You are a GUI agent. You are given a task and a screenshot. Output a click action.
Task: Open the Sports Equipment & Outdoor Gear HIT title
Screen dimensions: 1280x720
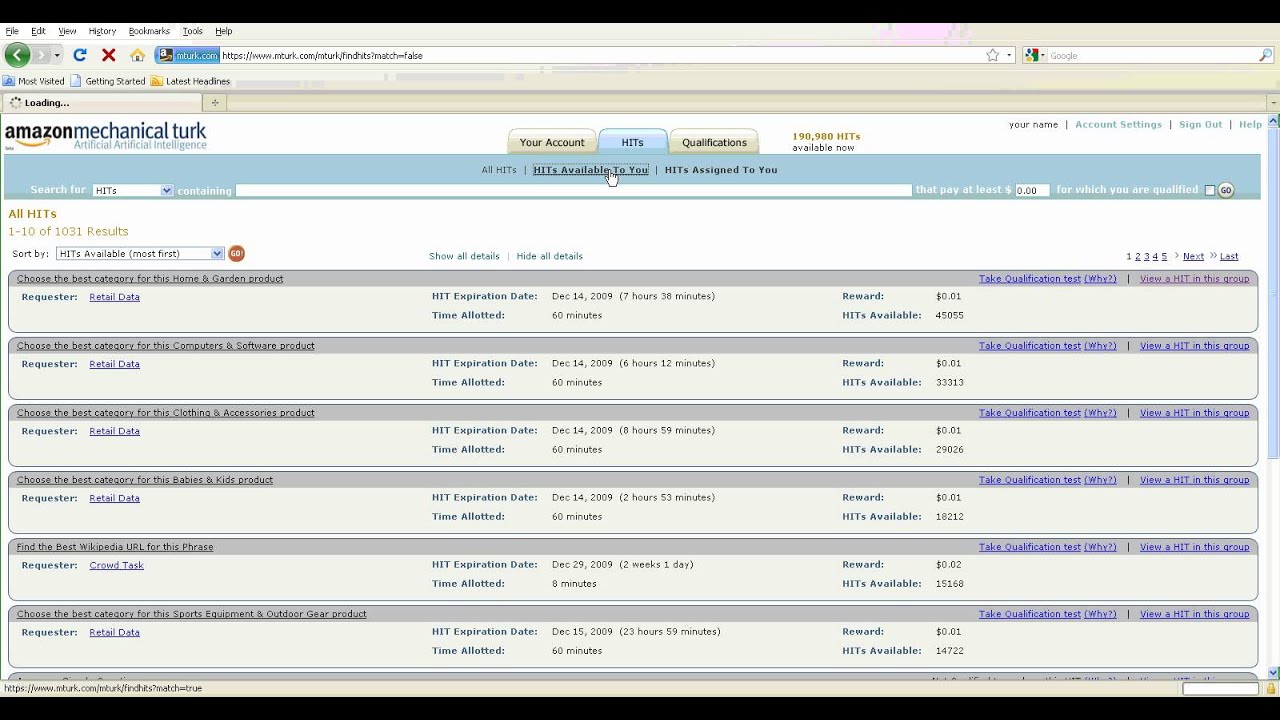pos(192,614)
